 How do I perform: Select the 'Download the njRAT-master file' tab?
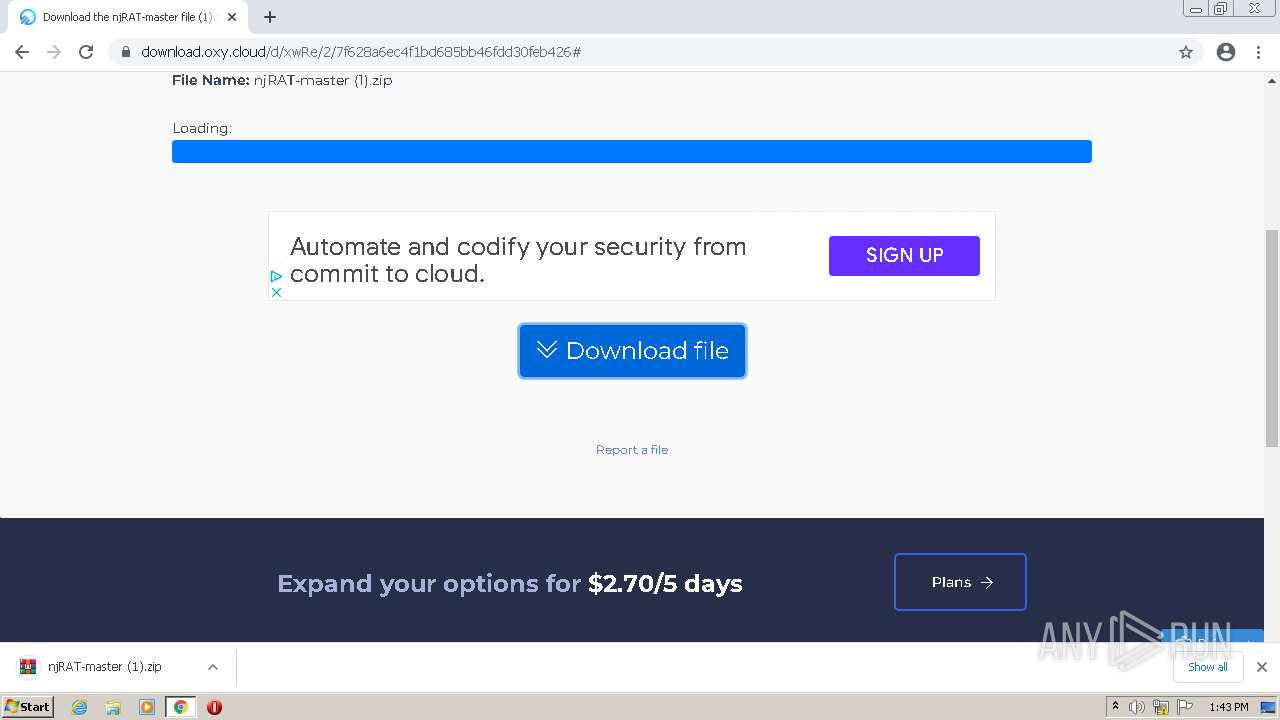(128, 17)
